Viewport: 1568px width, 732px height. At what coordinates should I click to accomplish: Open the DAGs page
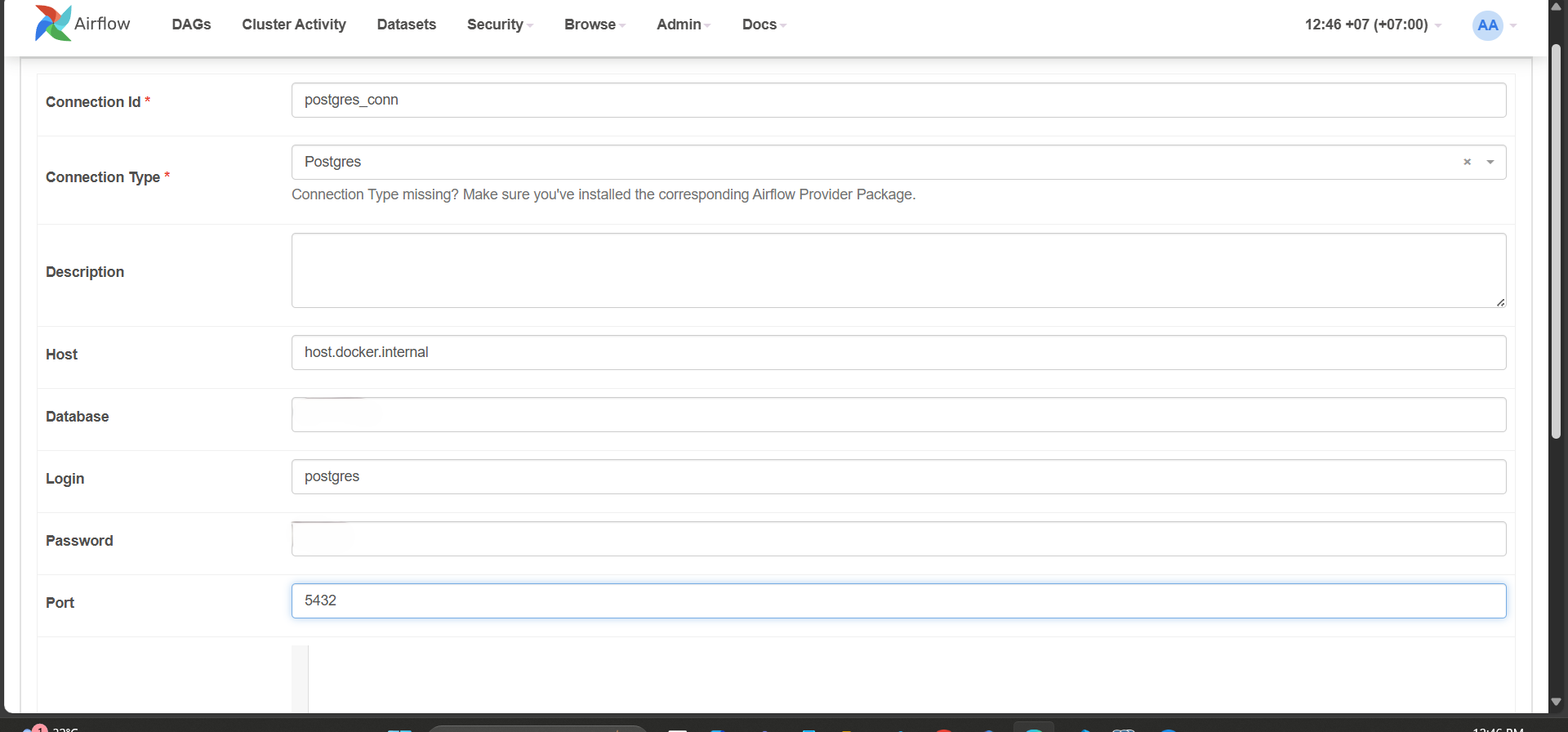191,25
